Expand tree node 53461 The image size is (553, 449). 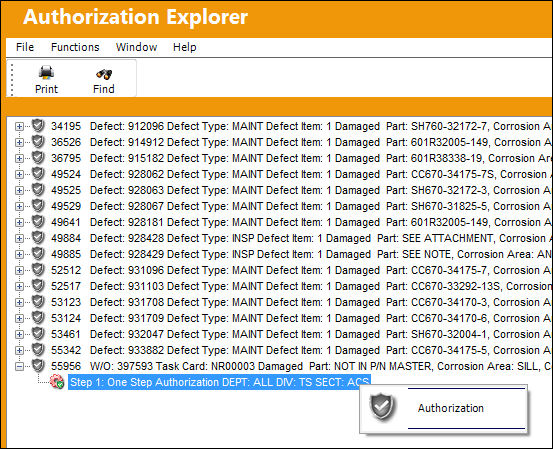pyautogui.click(x=19, y=334)
